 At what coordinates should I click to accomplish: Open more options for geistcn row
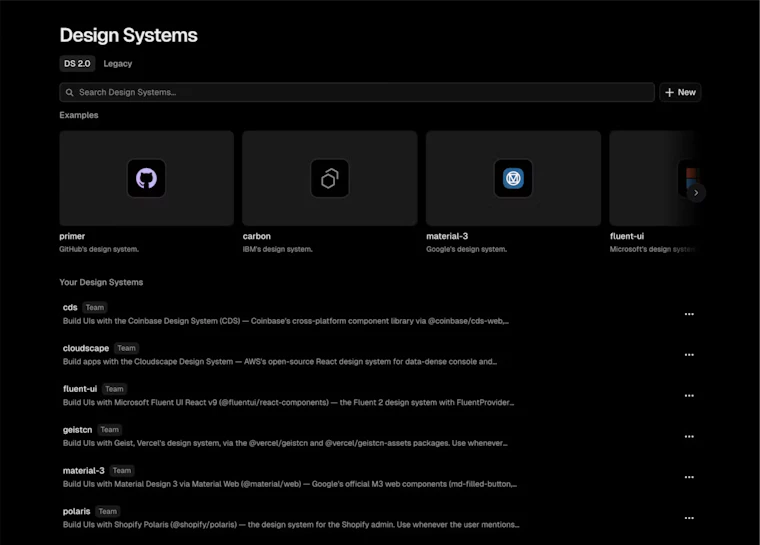click(x=689, y=436)
